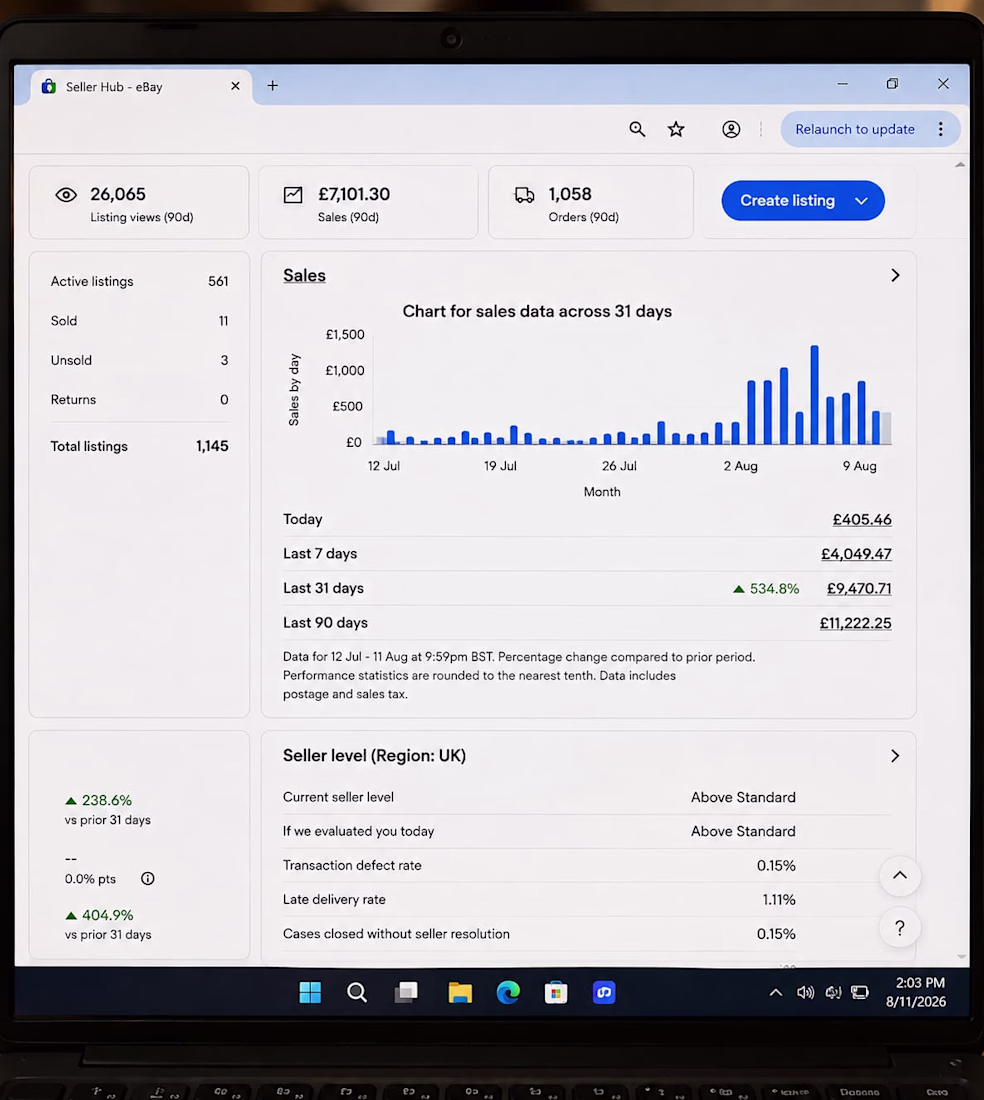Click the back-to-top up arrow button

(900, 876)
